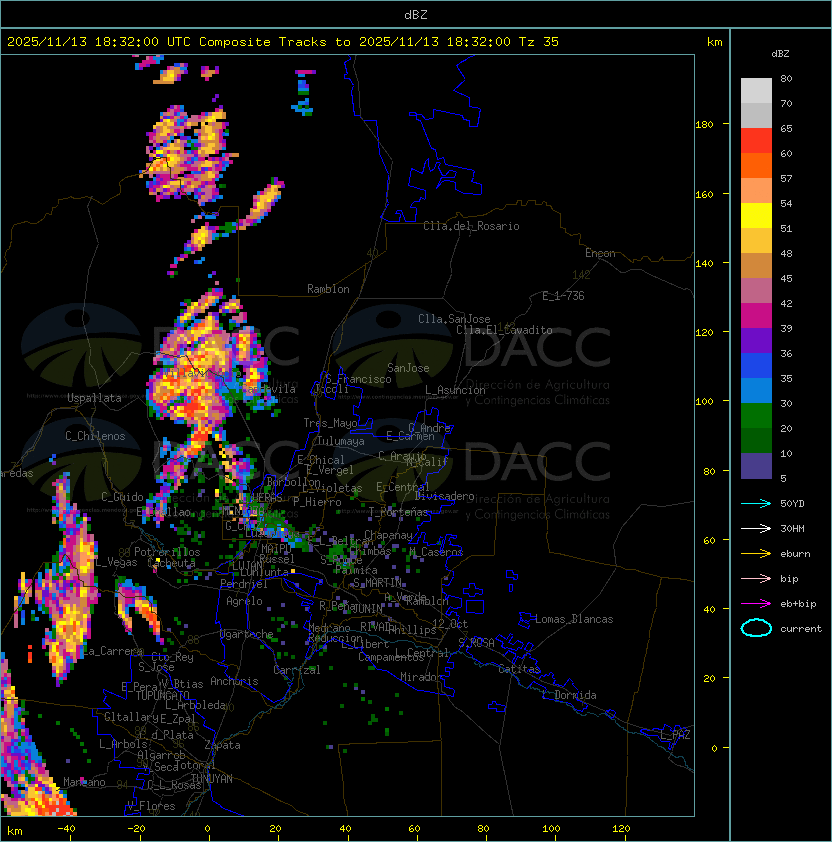The image size is (832, 842).
Task: Click the '-40' km axis tick label
Action: pos(66,829)
